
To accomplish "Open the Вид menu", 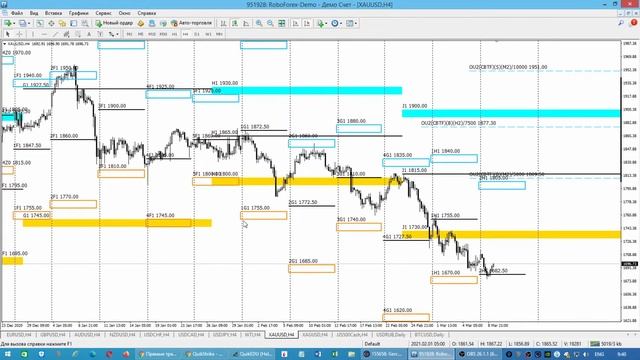I will tap(34, 13).
